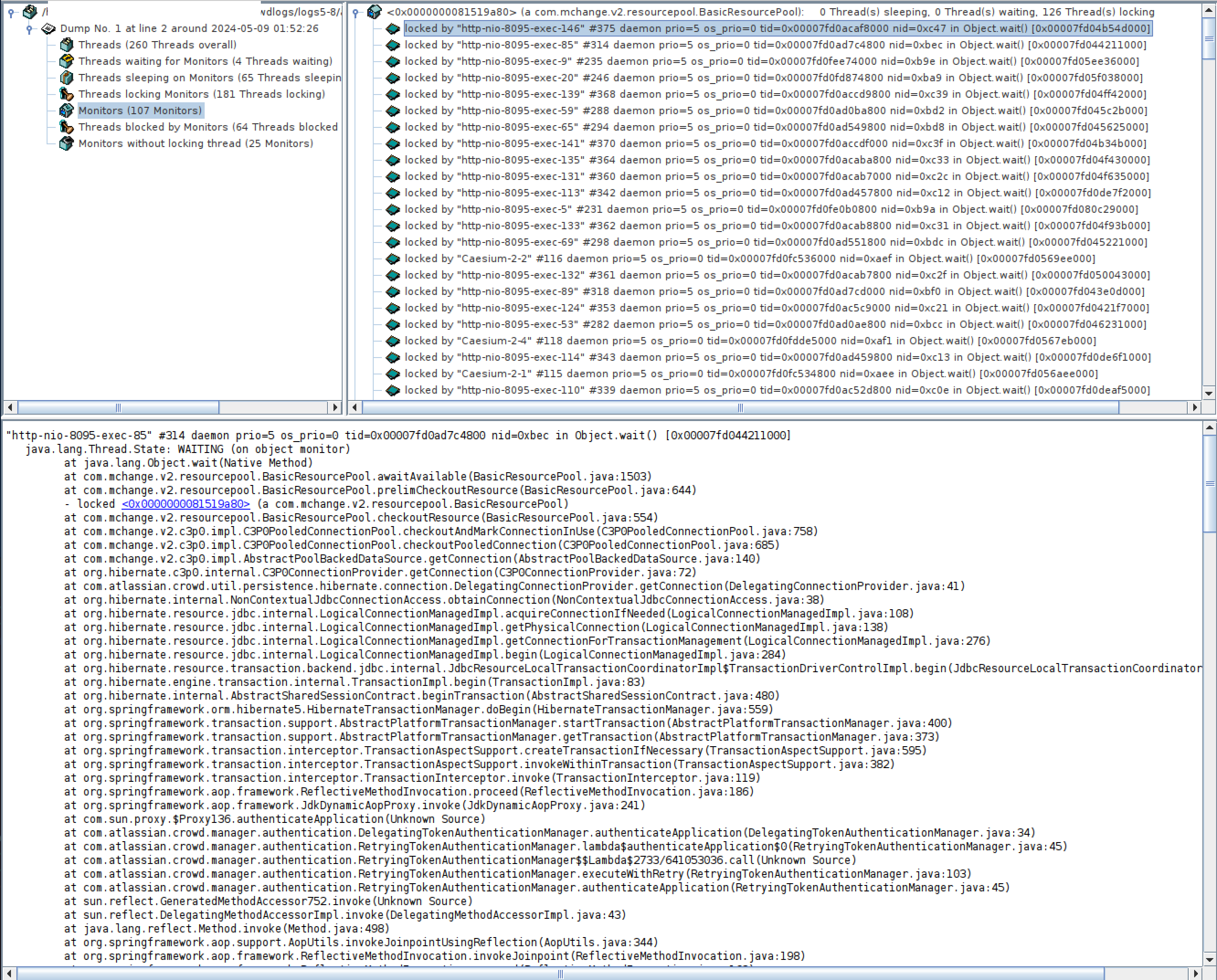1217x980 pixels.
Task: Click the Monitors without locking thread icon
Action: (66, 143)
